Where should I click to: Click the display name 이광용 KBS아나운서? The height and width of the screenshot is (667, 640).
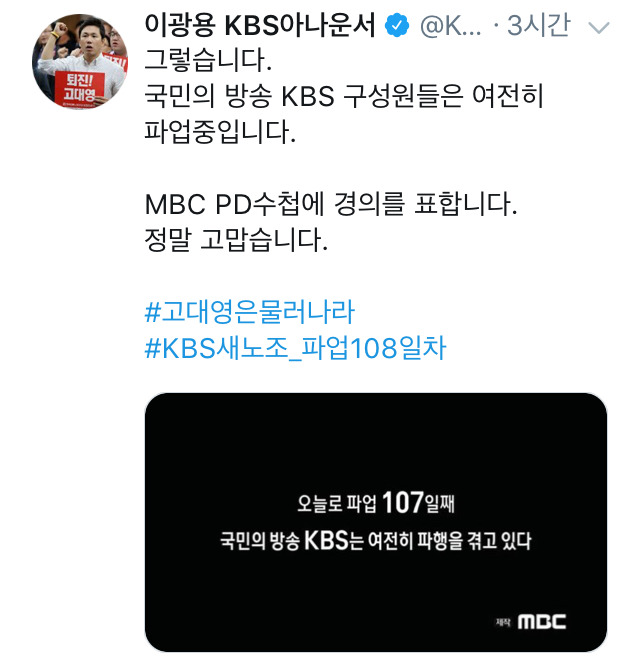point(260,25)
